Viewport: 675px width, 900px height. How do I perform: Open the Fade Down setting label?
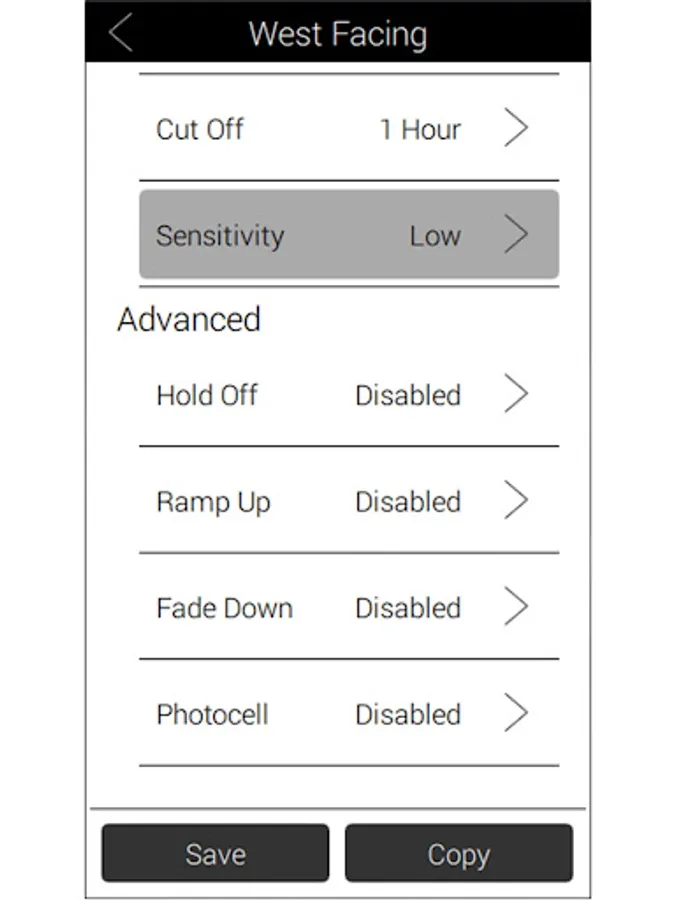[224, 608]
